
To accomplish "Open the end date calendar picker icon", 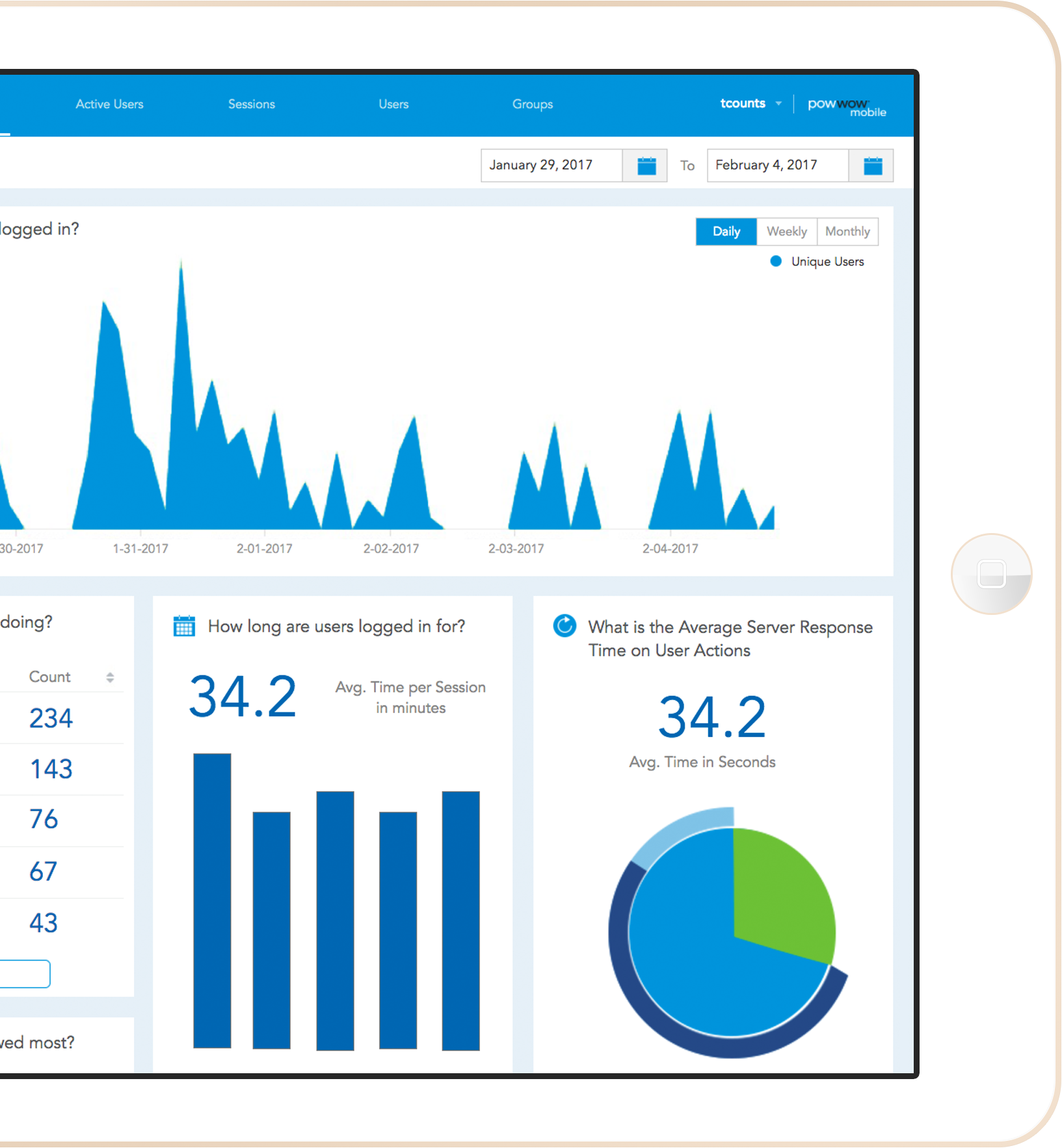I will coord(872,166).
